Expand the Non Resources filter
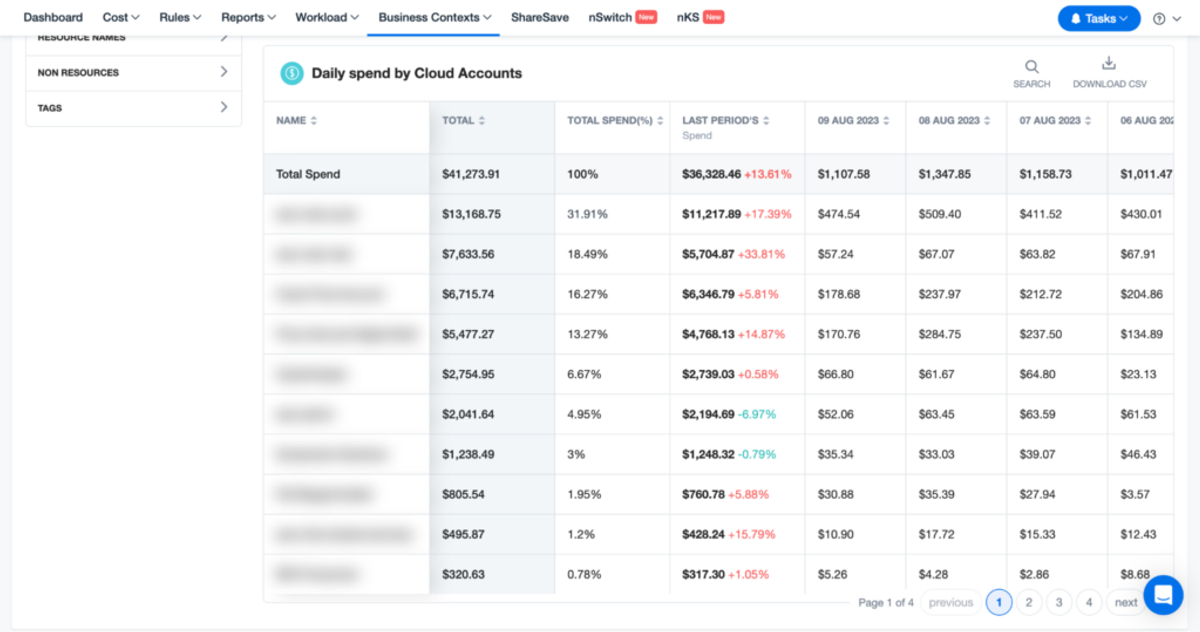 tap(133, 73)
